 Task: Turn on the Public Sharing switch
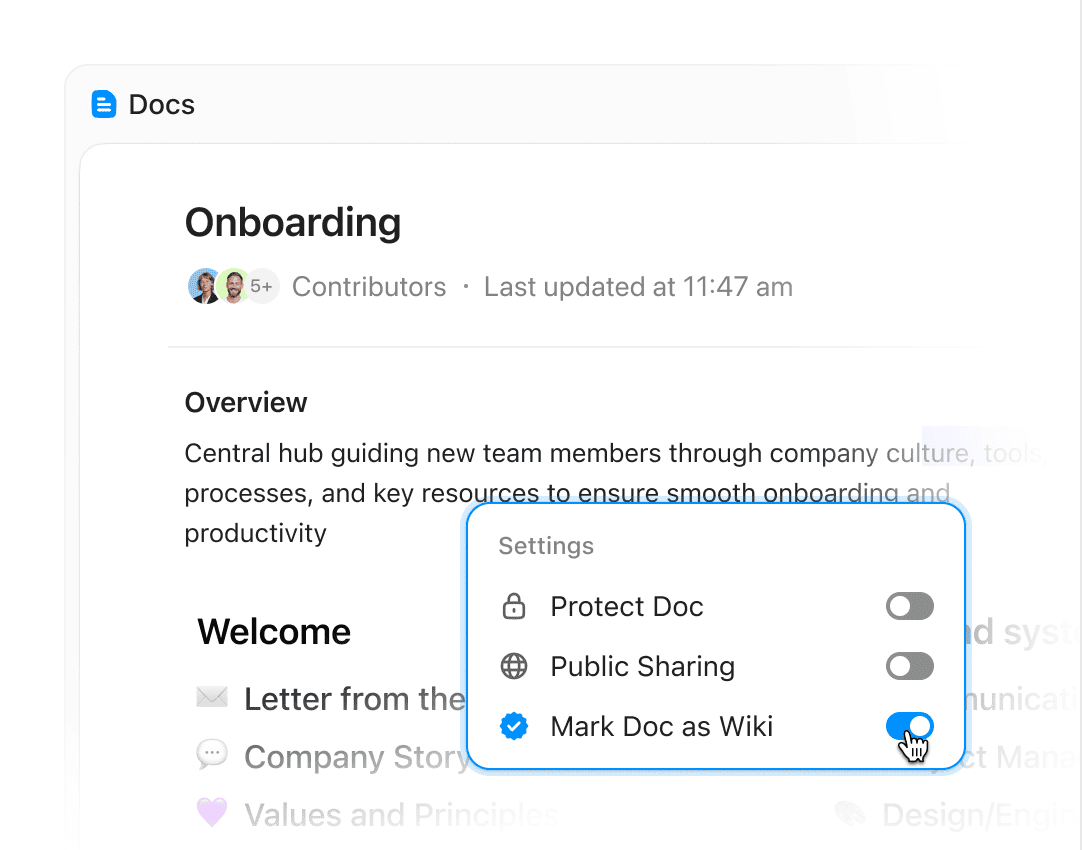click(x=909, y=666)
